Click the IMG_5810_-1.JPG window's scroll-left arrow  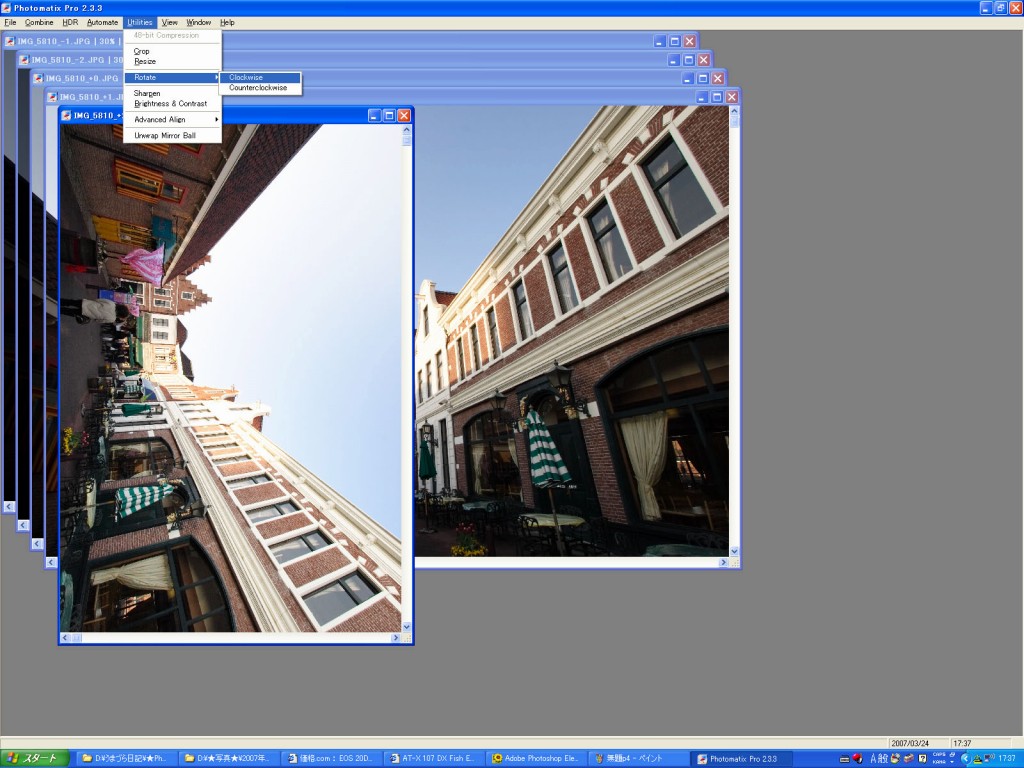[8, 506]
